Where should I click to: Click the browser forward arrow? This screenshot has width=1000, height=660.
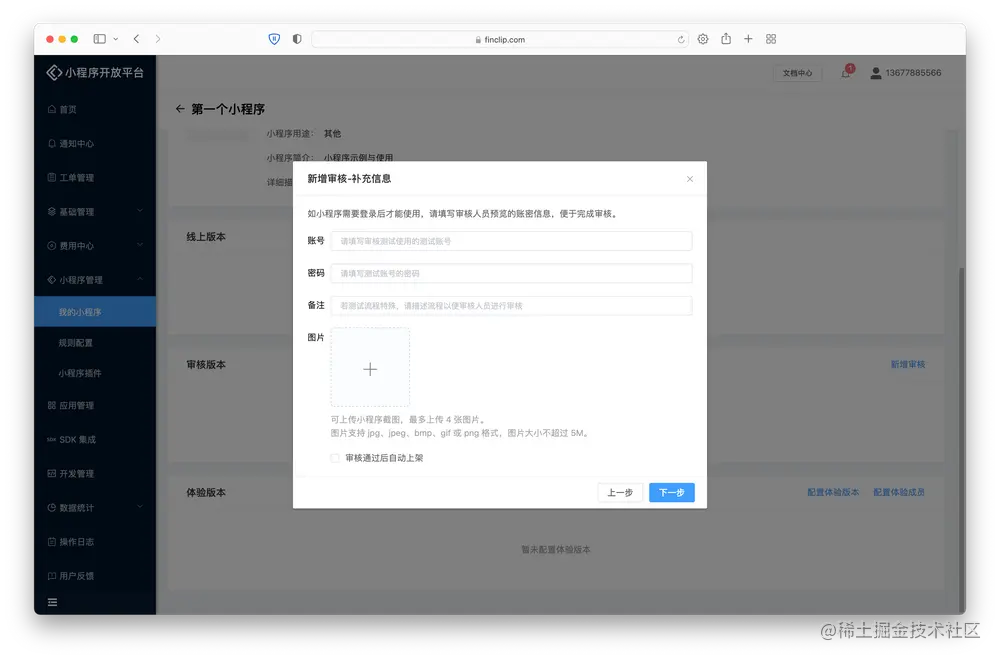click(158, 39)
